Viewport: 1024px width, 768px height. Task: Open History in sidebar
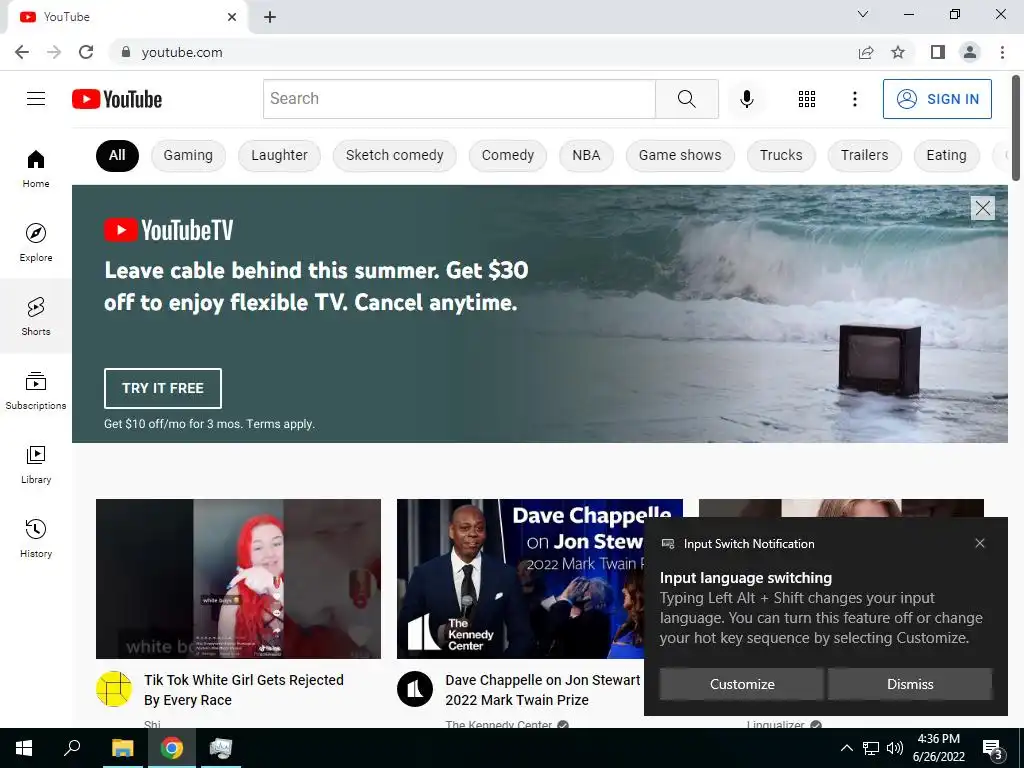pyautogui.click(x=36, y=538)
